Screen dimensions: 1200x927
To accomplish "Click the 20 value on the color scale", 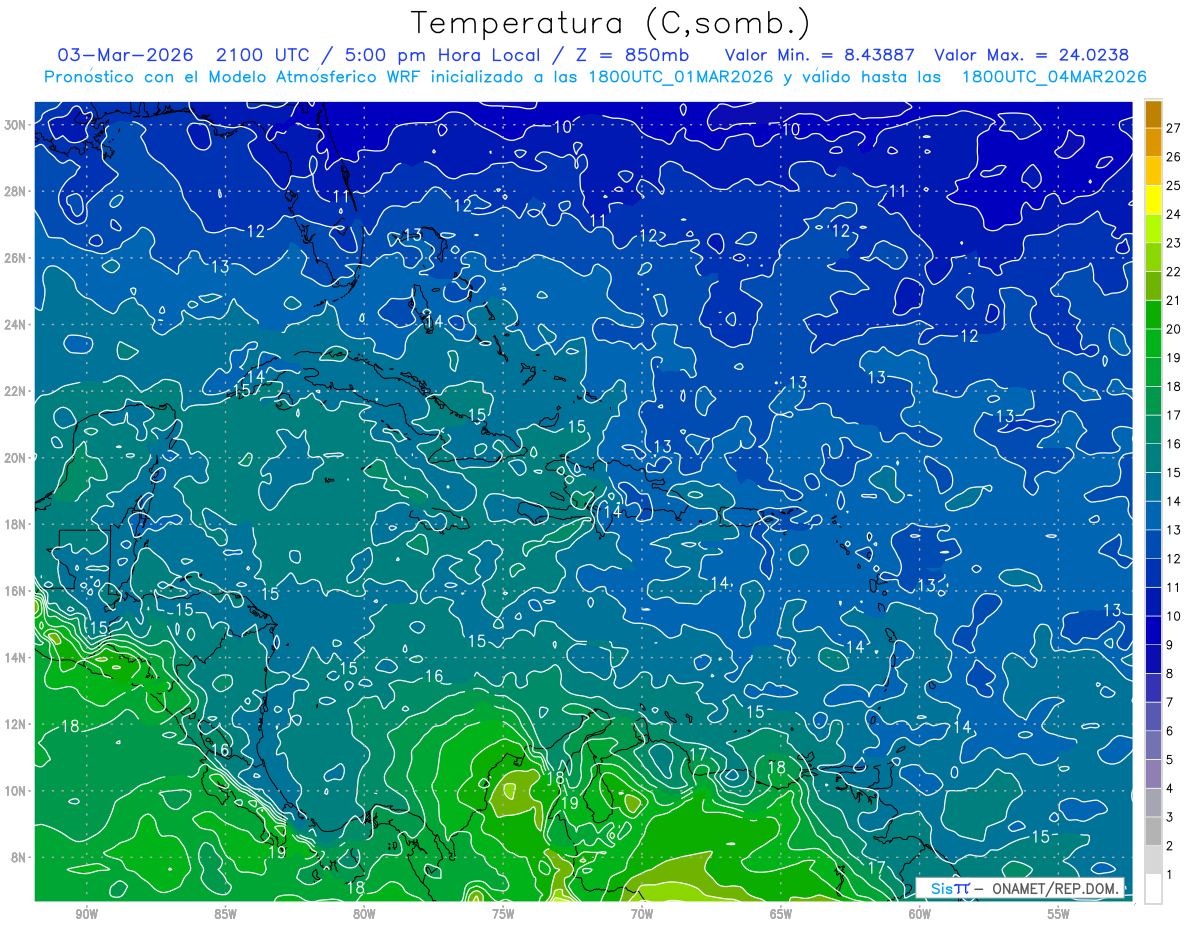I will pos(1174,329).
